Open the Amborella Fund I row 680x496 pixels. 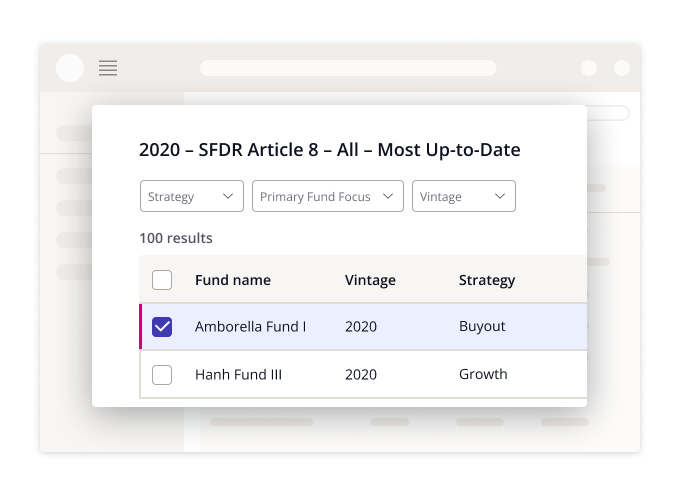click(x=250, y=327)
